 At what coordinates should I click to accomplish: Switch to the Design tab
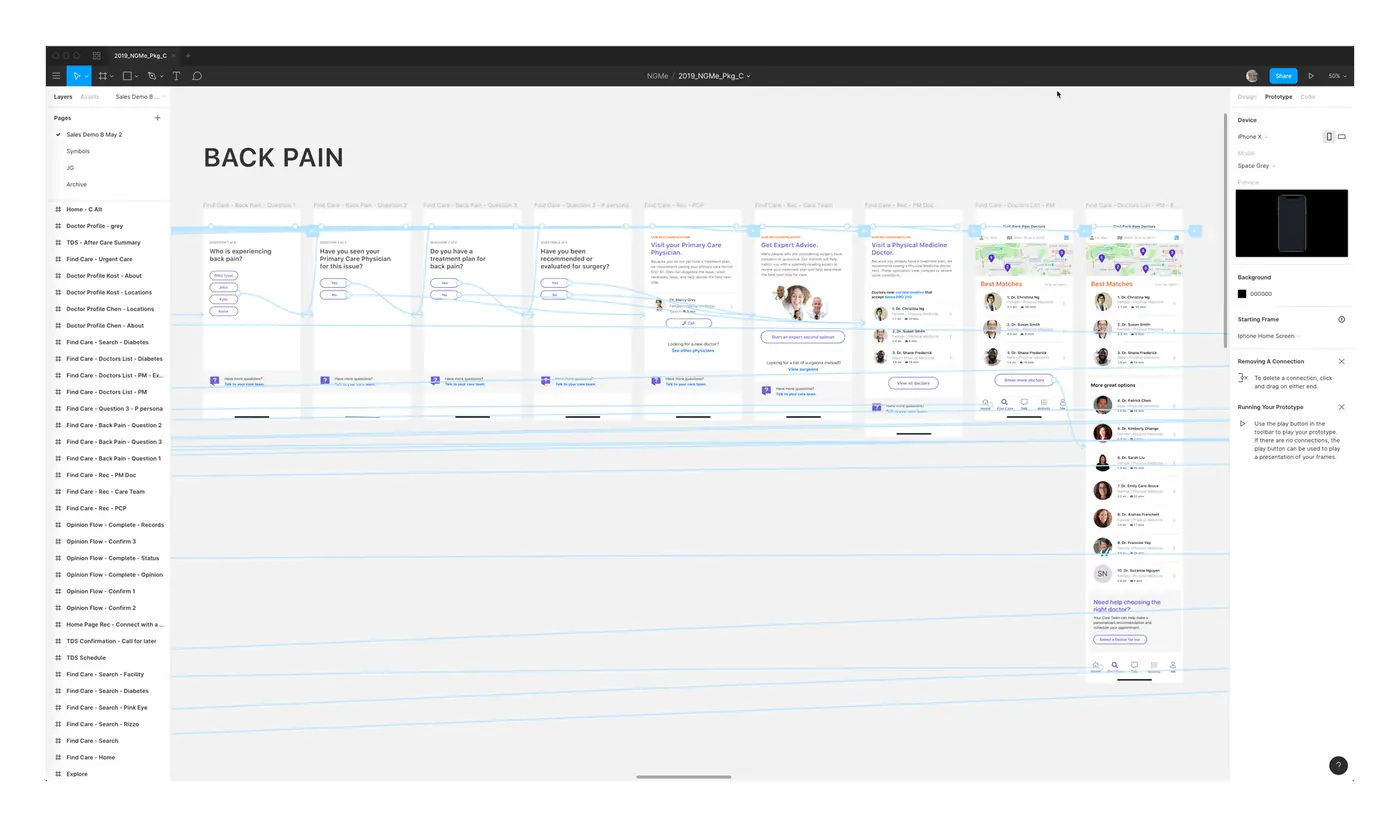[x=1247, y=97]
